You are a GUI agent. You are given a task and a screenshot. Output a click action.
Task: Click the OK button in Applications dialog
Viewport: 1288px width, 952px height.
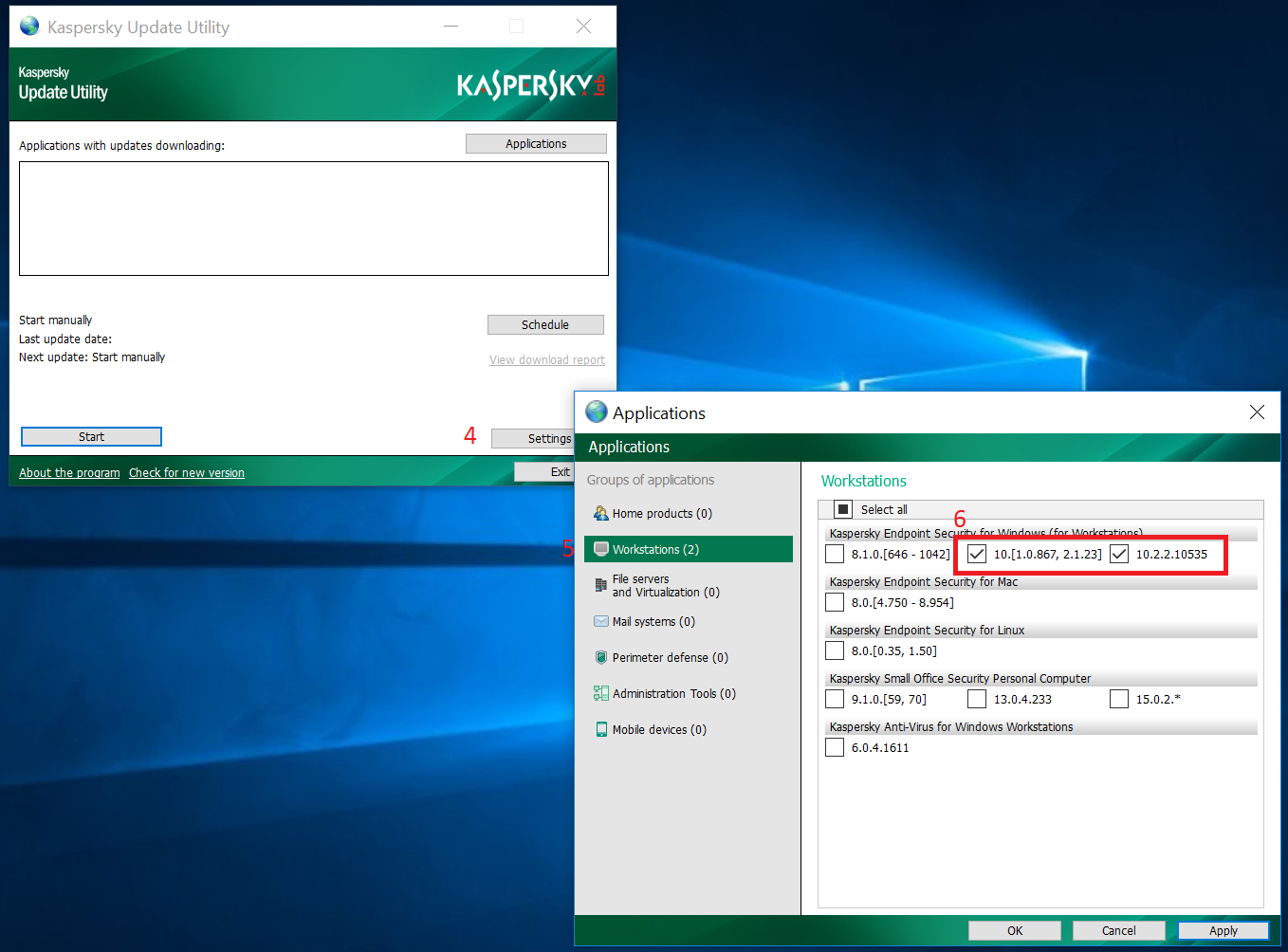[1015, 930]
